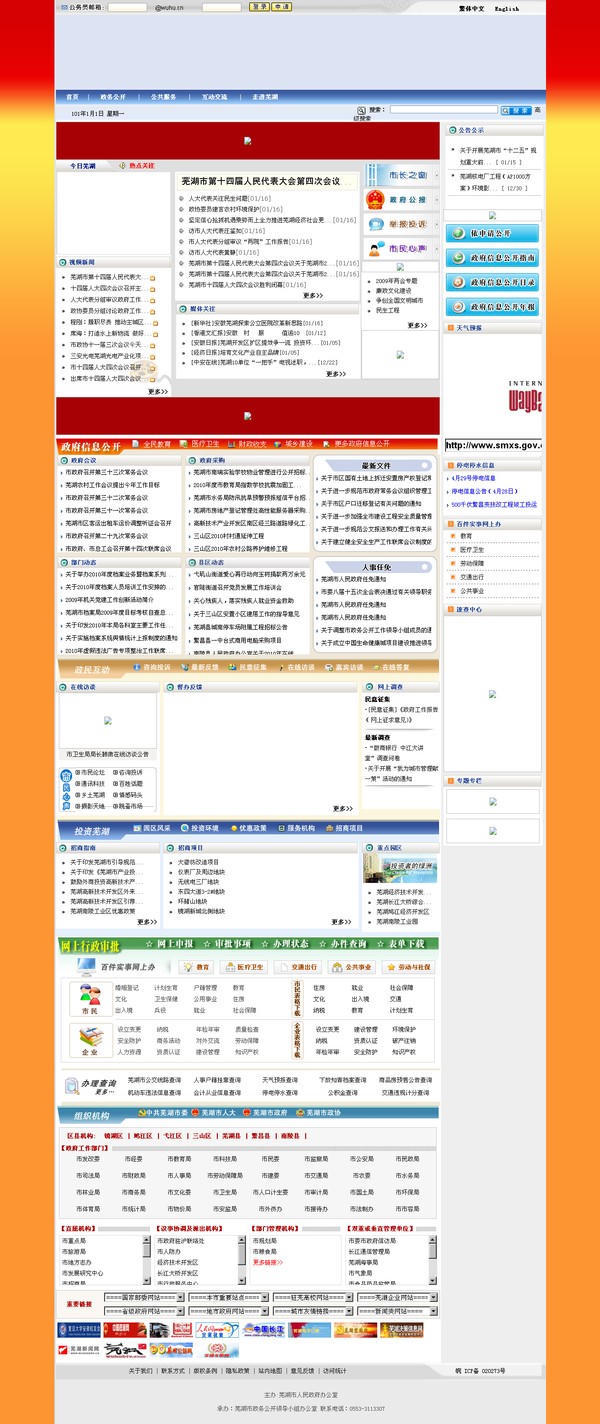Click the 劳动与社保 service button
600x1424 pixels.
[x=410, y=967]
